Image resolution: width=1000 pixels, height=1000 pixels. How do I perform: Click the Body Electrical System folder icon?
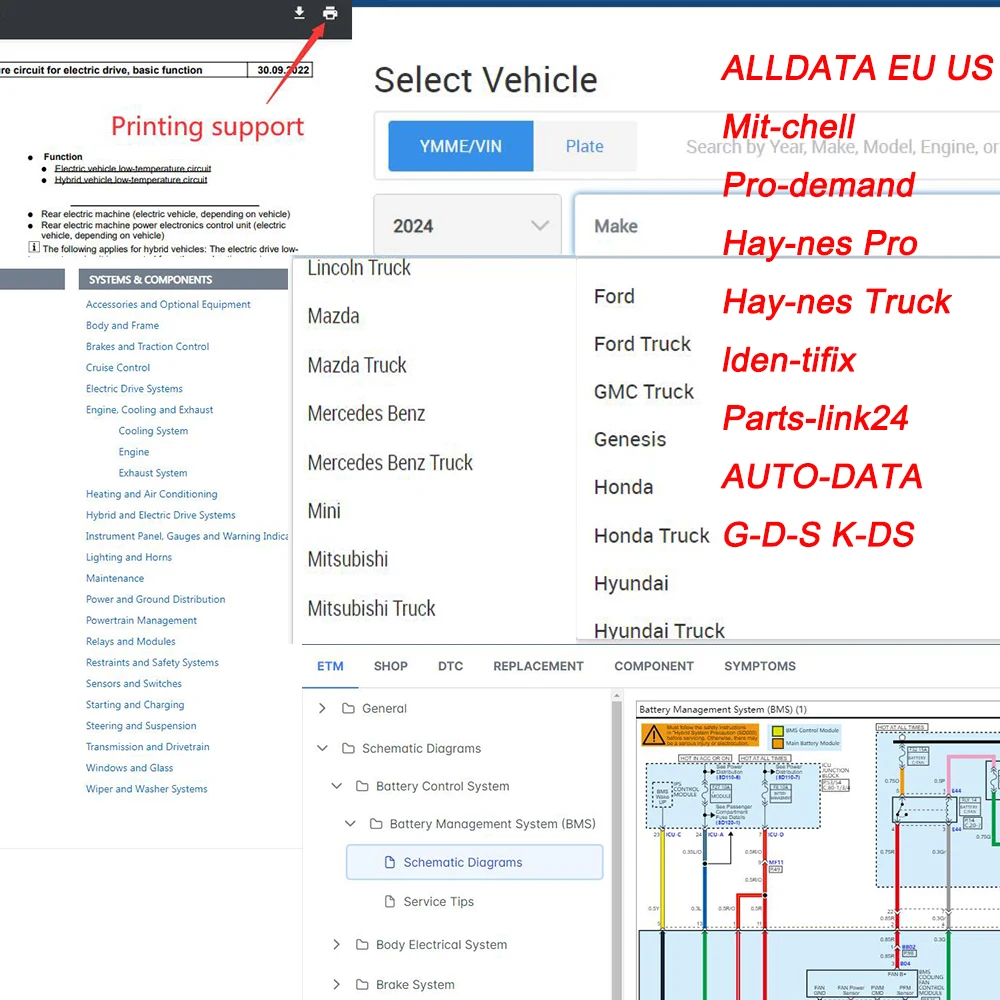pyautogui.click(x=362, y=945)
